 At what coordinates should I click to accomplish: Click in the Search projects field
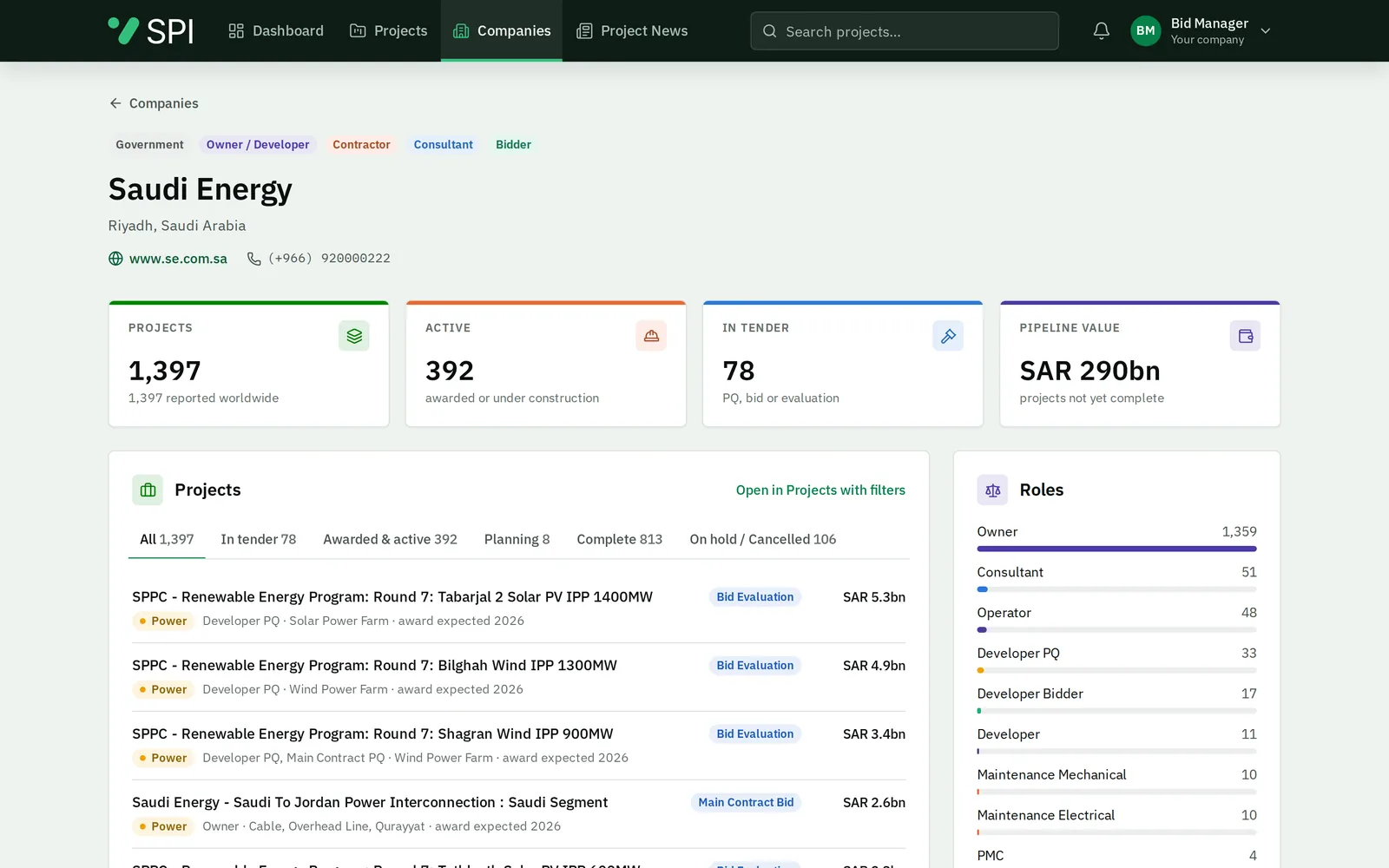(905, 31)
